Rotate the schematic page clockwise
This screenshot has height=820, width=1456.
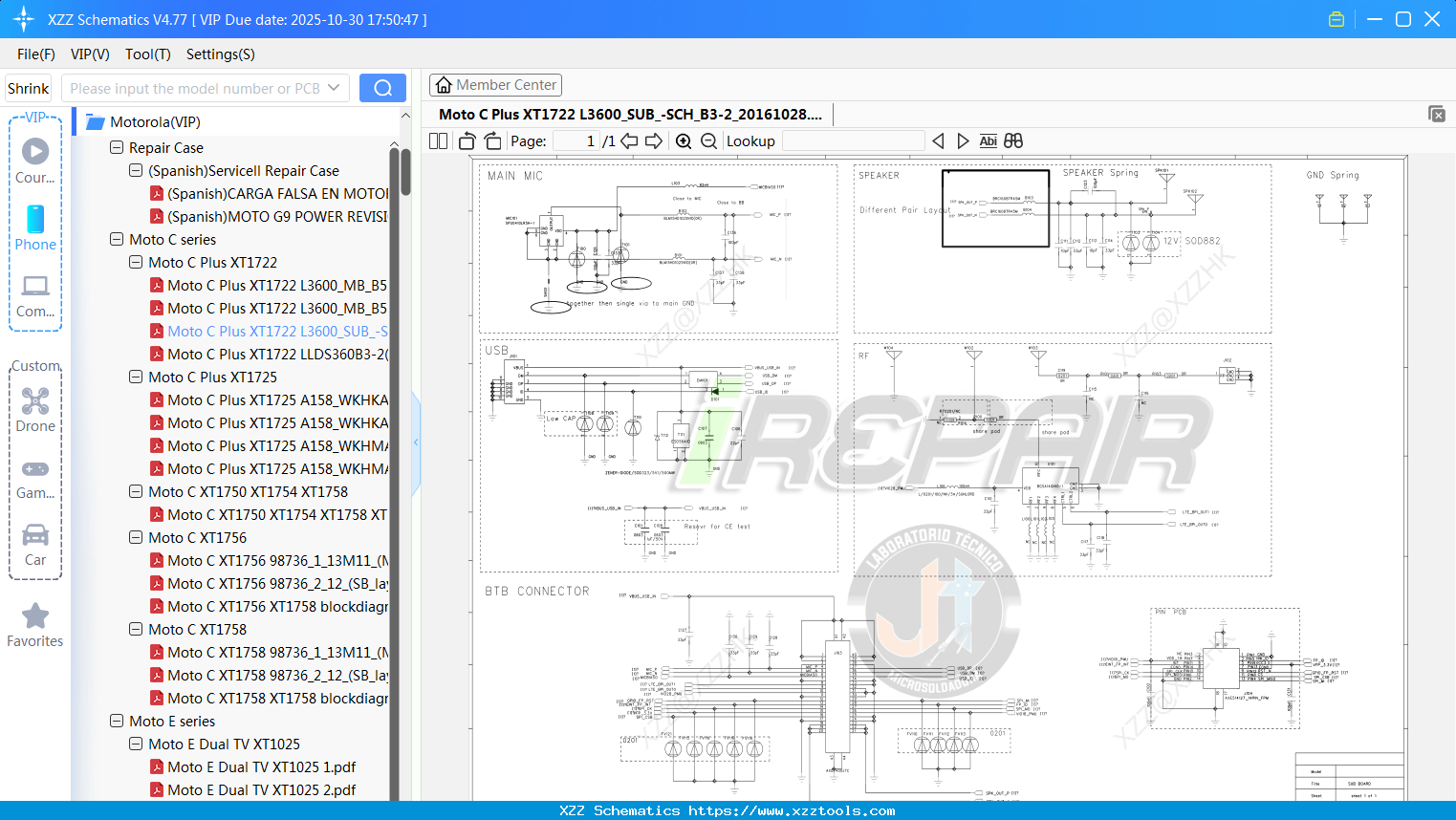[492, 140]
